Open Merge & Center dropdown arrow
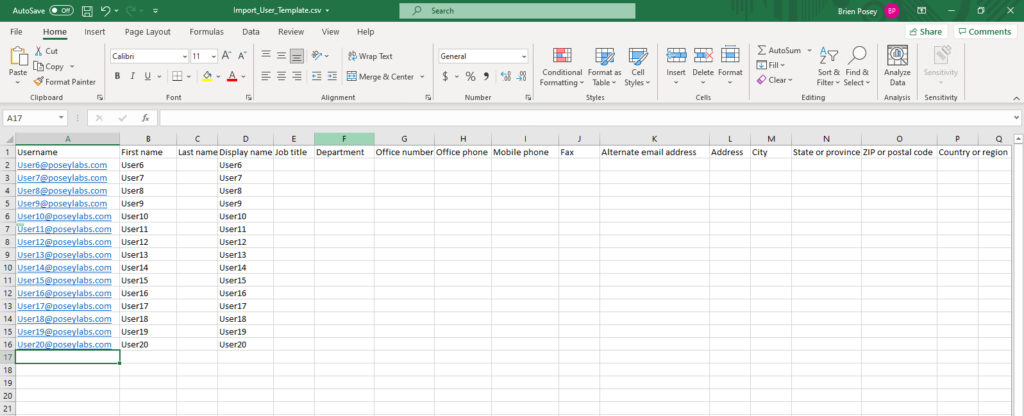Image resolution: width=1024 pixels, height=416 pixels. click(x=422, y=76)
